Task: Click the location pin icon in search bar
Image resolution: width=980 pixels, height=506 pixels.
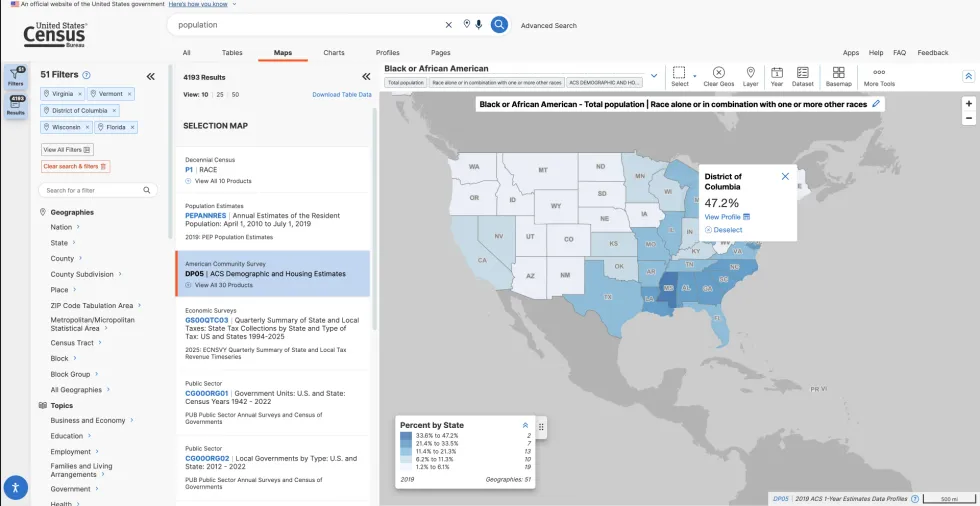Action: [x=466, y=24]
